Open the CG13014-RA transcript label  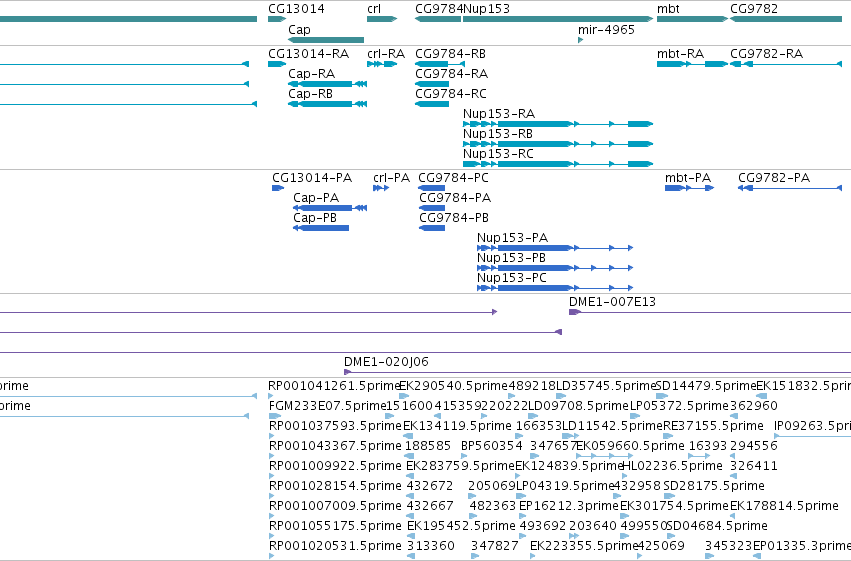click(308, 54)
